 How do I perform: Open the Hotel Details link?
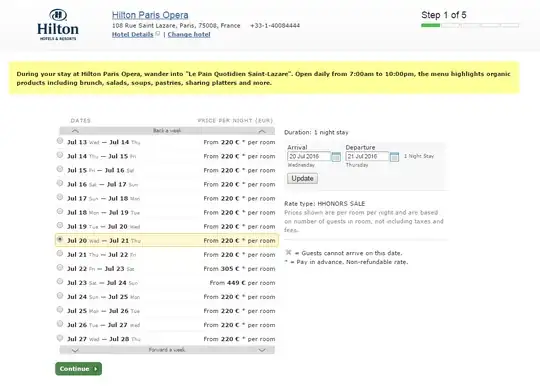coord(133,34)
